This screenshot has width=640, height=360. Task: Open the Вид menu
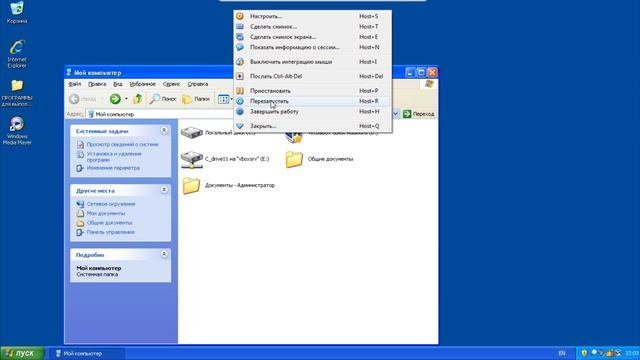tap(118, 84)
